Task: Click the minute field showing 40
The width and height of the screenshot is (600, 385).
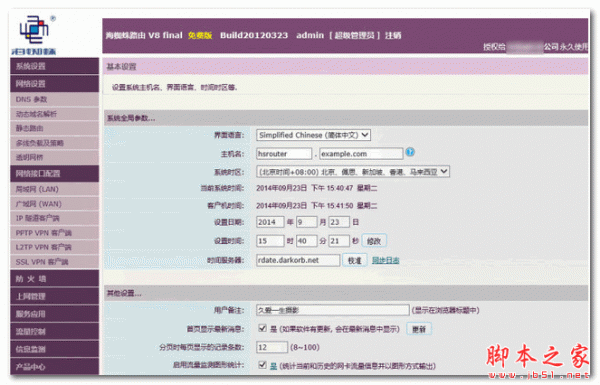Action: point(307,241)
